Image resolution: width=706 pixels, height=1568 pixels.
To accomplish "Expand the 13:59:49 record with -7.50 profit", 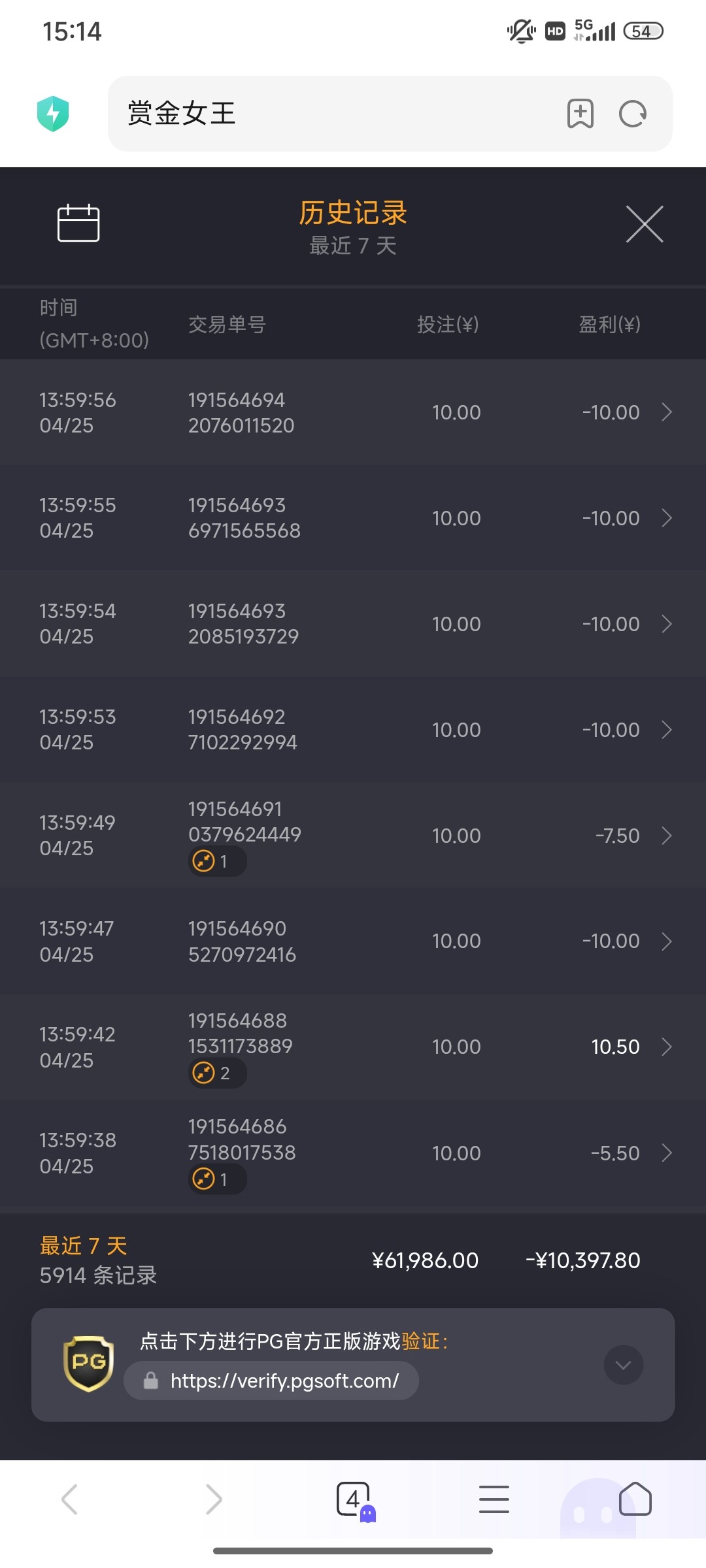I will click(x=666, y=836).
